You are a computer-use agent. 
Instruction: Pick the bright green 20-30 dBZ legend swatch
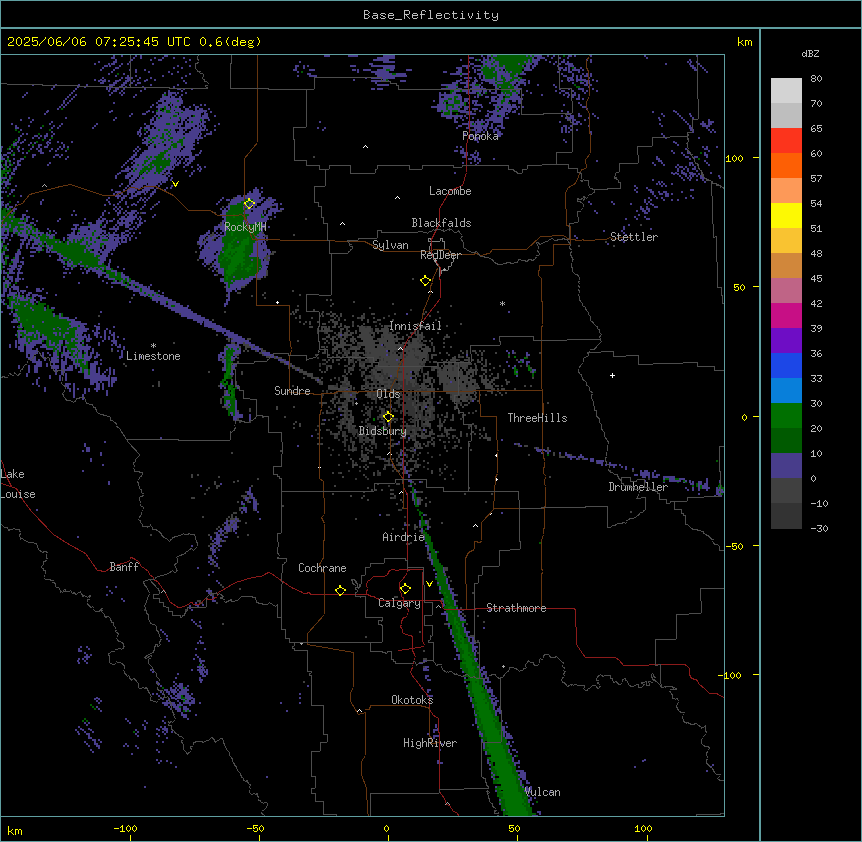click(x=786, y=416)
